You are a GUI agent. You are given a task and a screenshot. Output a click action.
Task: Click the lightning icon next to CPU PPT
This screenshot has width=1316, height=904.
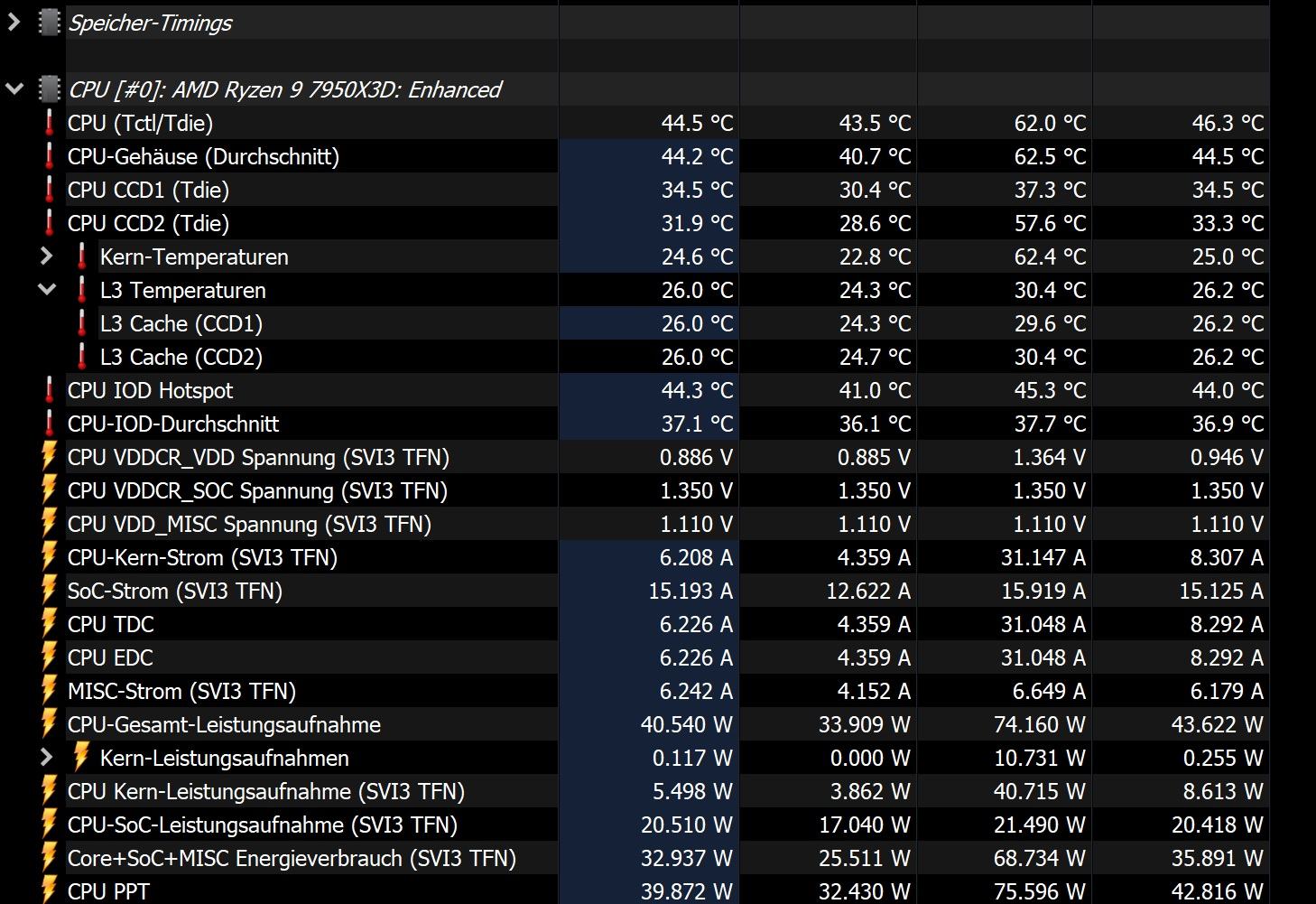point(50,890)
